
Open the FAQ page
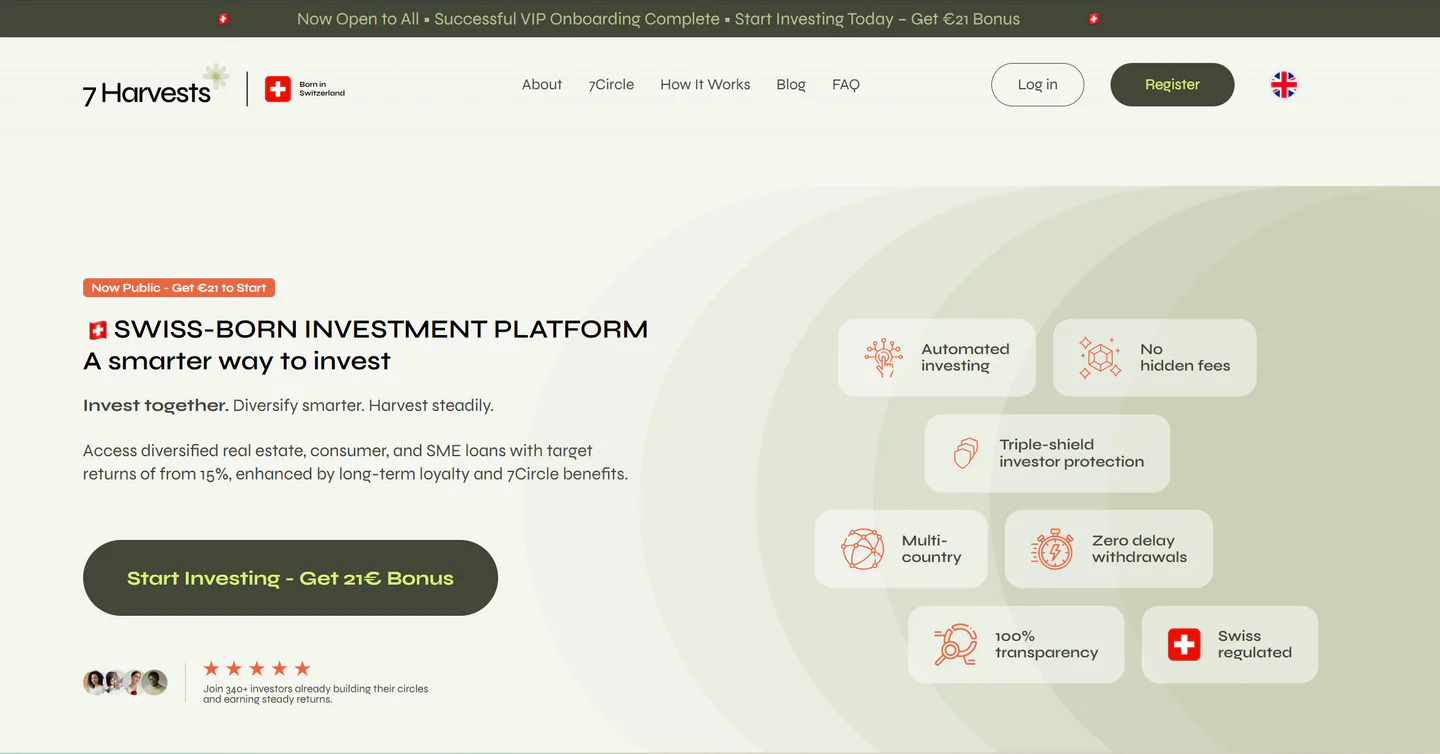(x=846, y=85)
